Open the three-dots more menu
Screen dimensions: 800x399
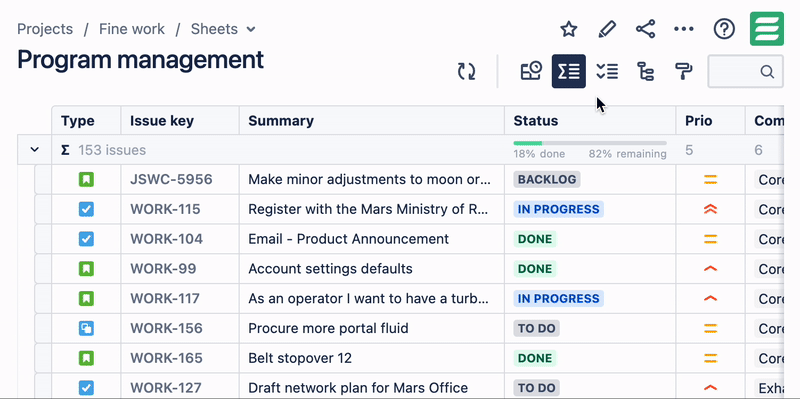point(684,29)
